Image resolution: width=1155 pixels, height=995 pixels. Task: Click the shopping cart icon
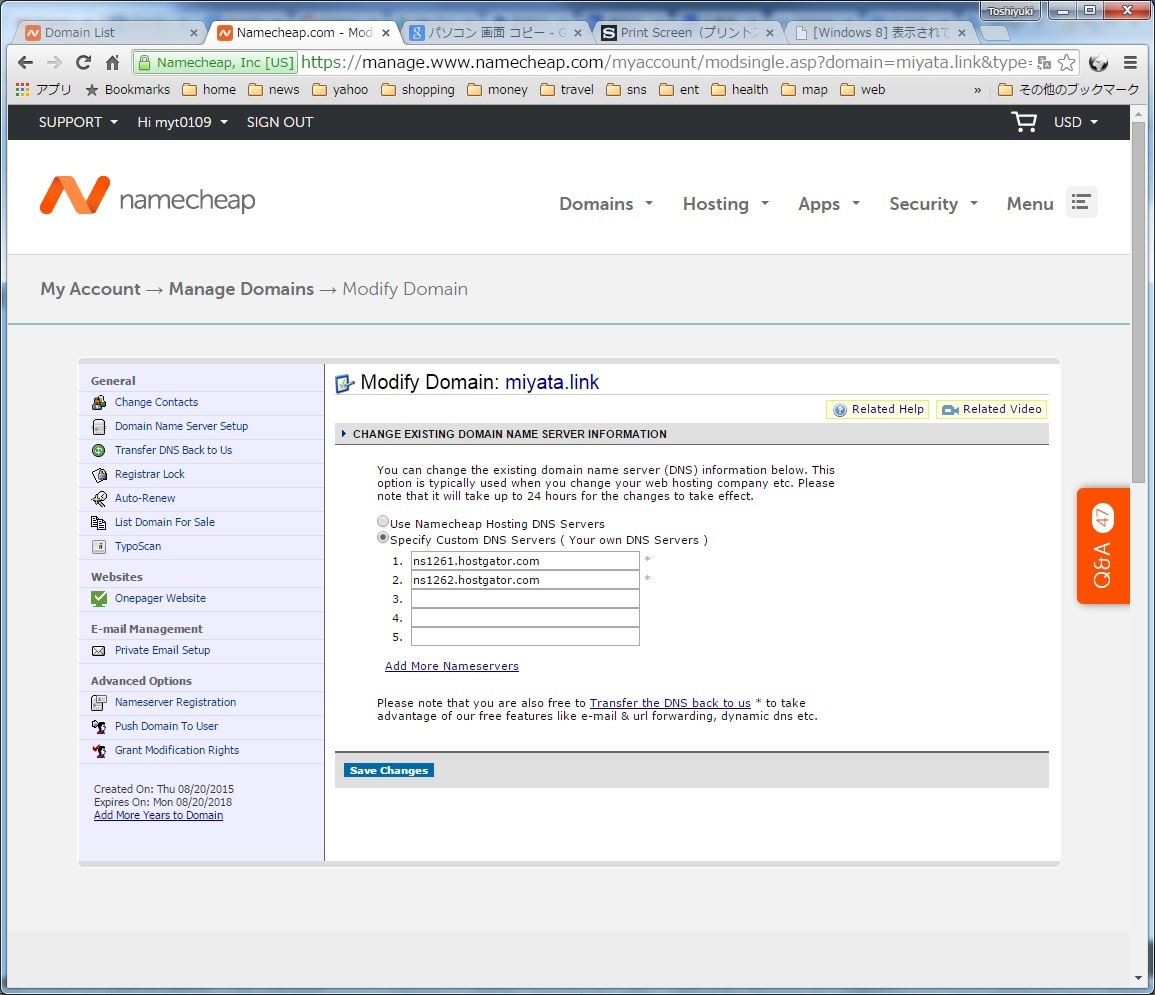[1023, 122]
